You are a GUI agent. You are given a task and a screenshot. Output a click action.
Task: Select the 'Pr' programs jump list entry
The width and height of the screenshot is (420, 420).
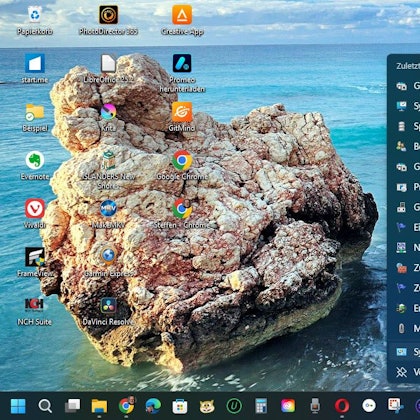[405, 187]
